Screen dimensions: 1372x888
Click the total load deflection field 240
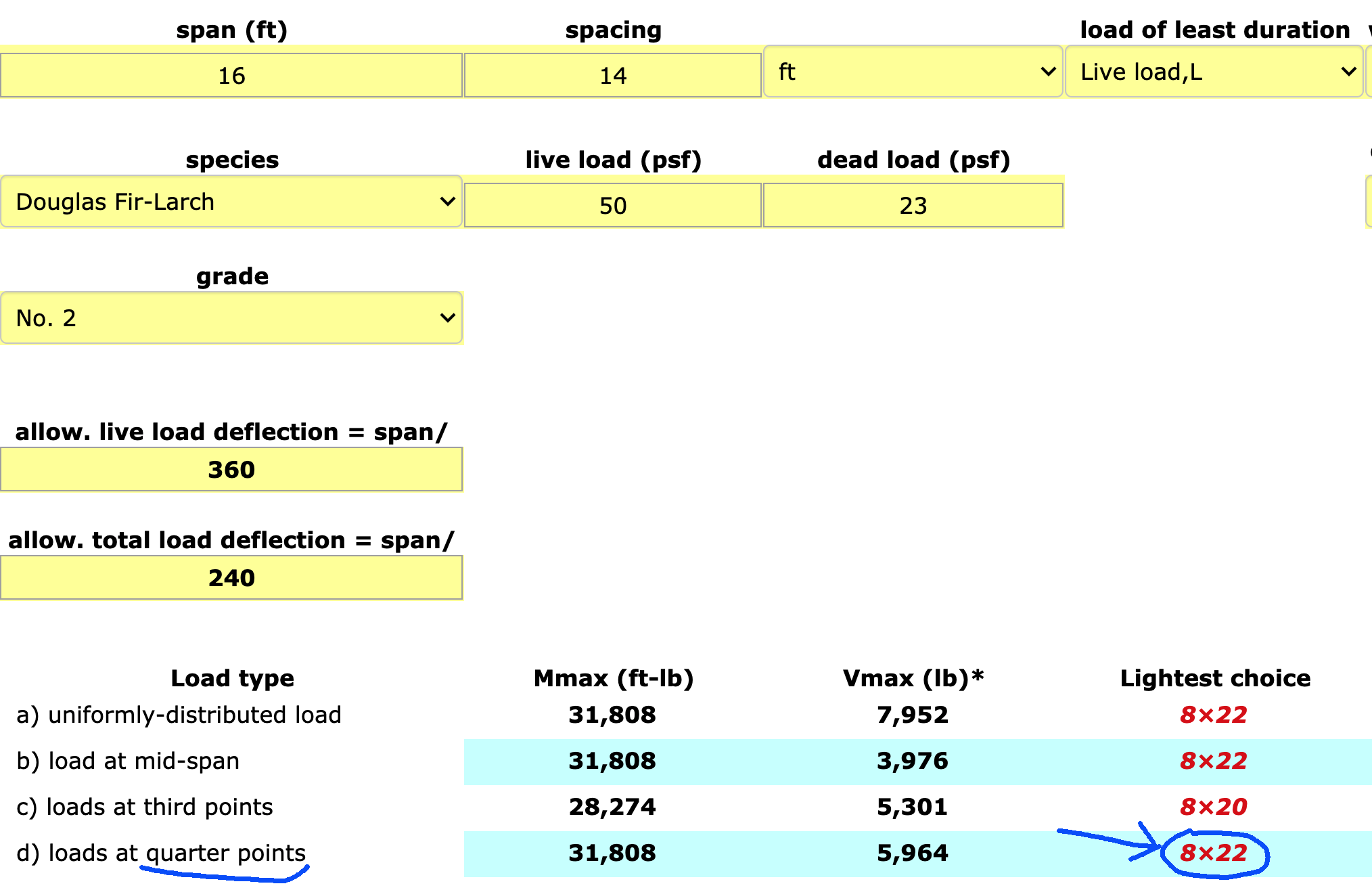coord(231,577)
